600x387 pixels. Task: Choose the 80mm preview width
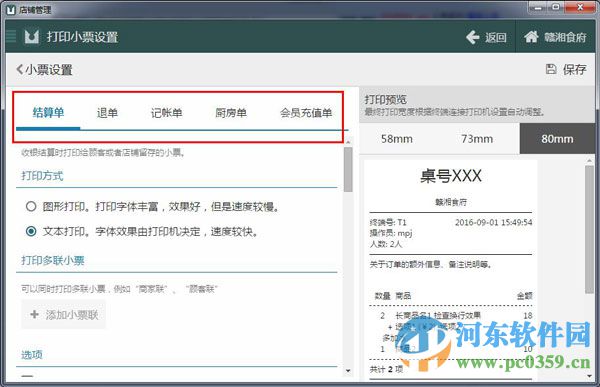(557, 139)
